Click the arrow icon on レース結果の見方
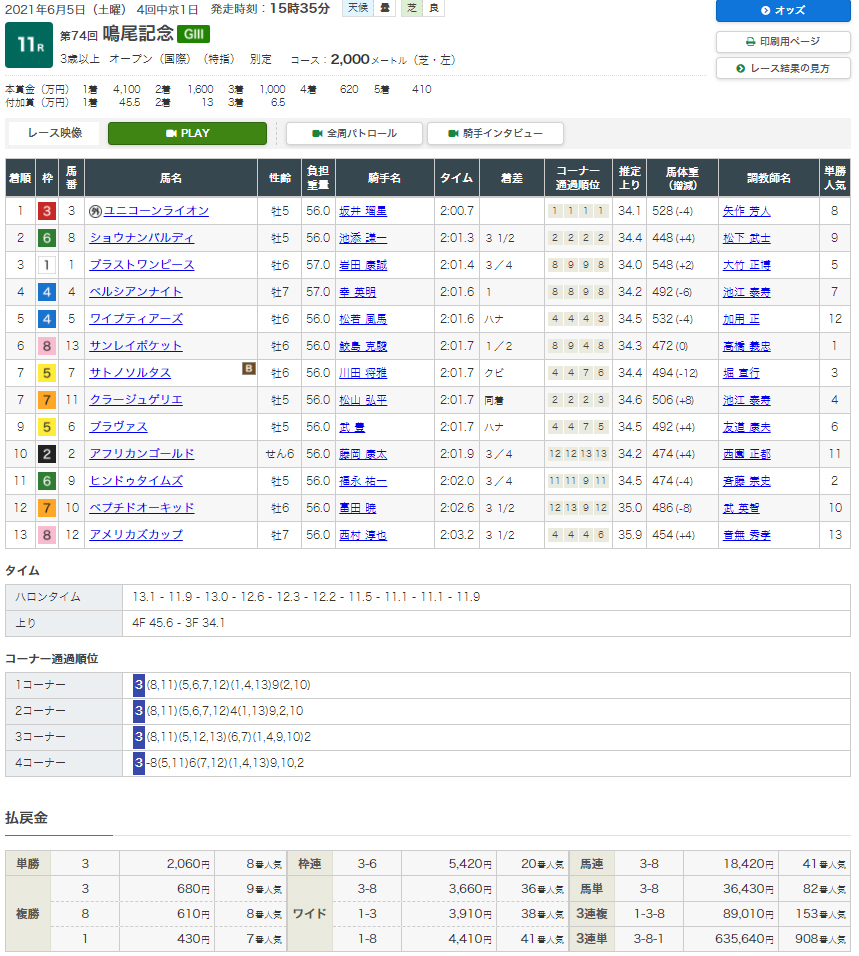Image resolution: width=859 pixels, height=956 pixels. coord(740,68)
